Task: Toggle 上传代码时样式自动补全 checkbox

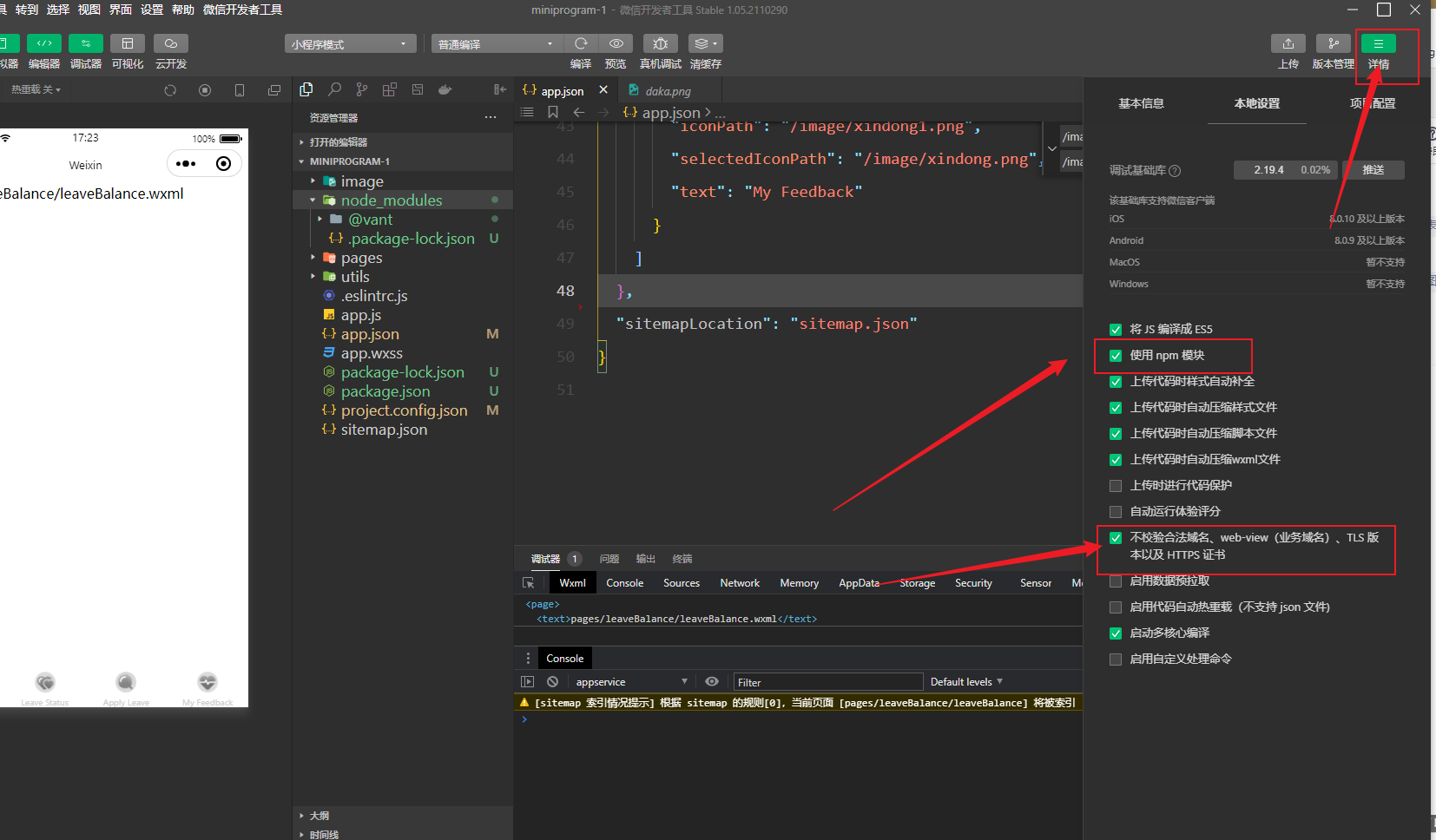Action: click(x=1116, y=382)
